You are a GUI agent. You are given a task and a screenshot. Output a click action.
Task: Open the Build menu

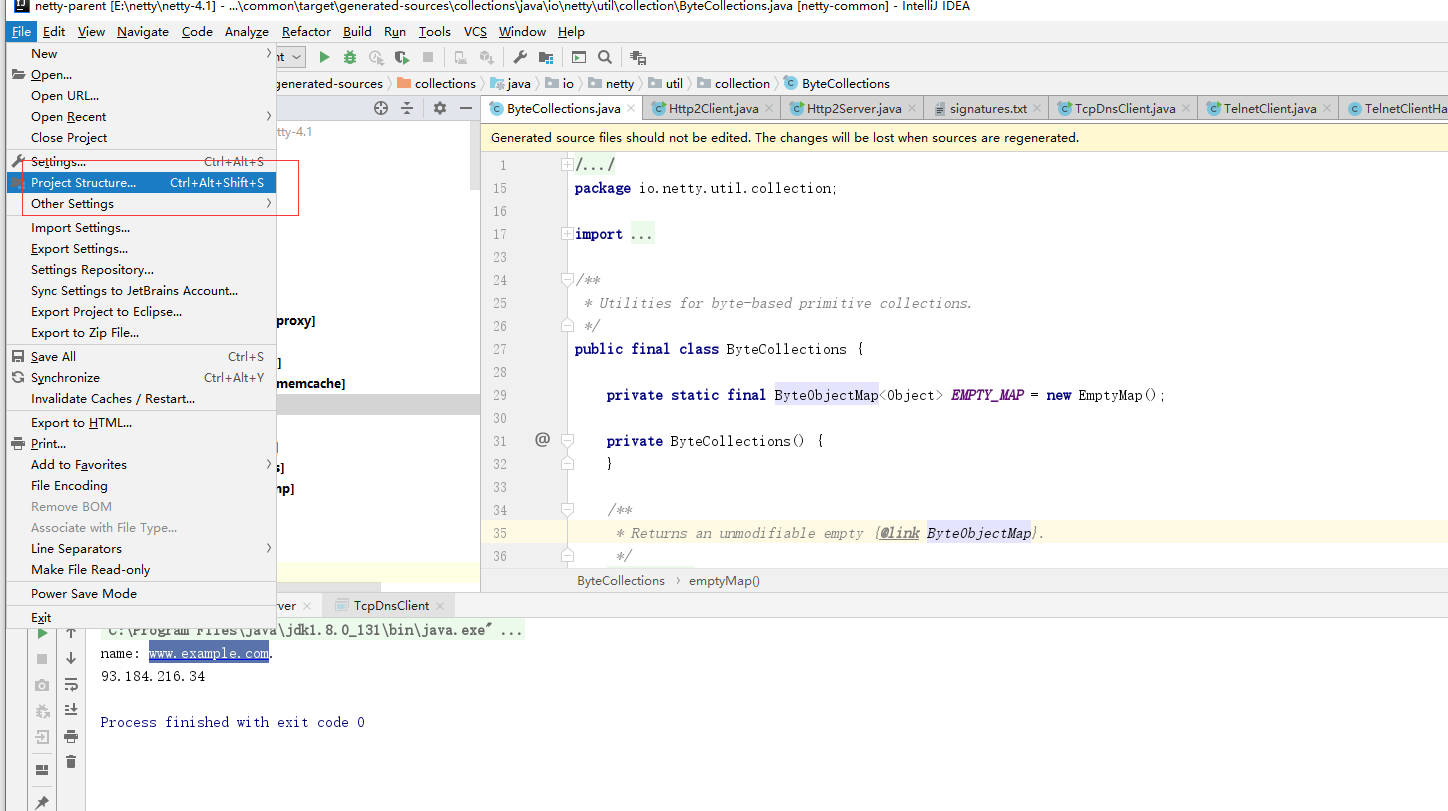click(356, 31)
